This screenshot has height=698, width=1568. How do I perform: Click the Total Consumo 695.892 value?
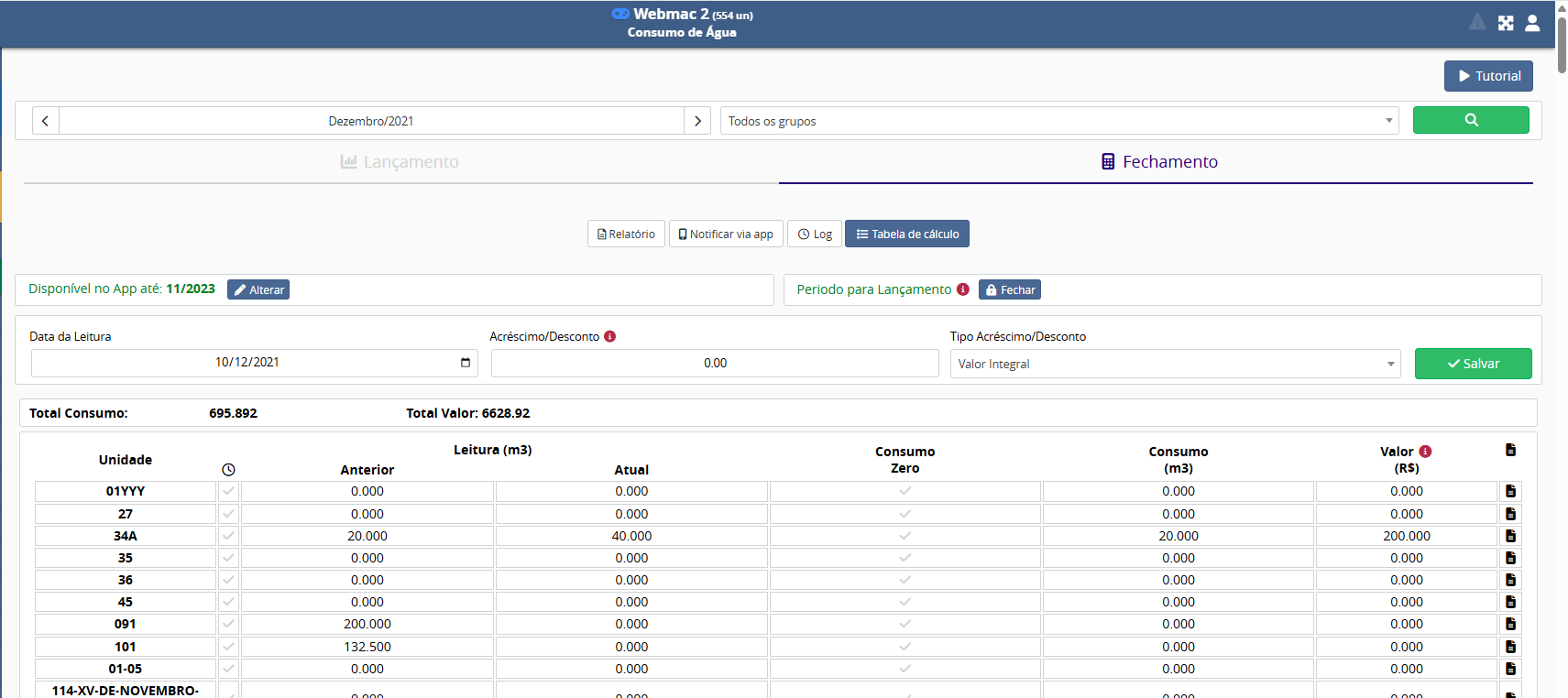click(x=233, y=413)
